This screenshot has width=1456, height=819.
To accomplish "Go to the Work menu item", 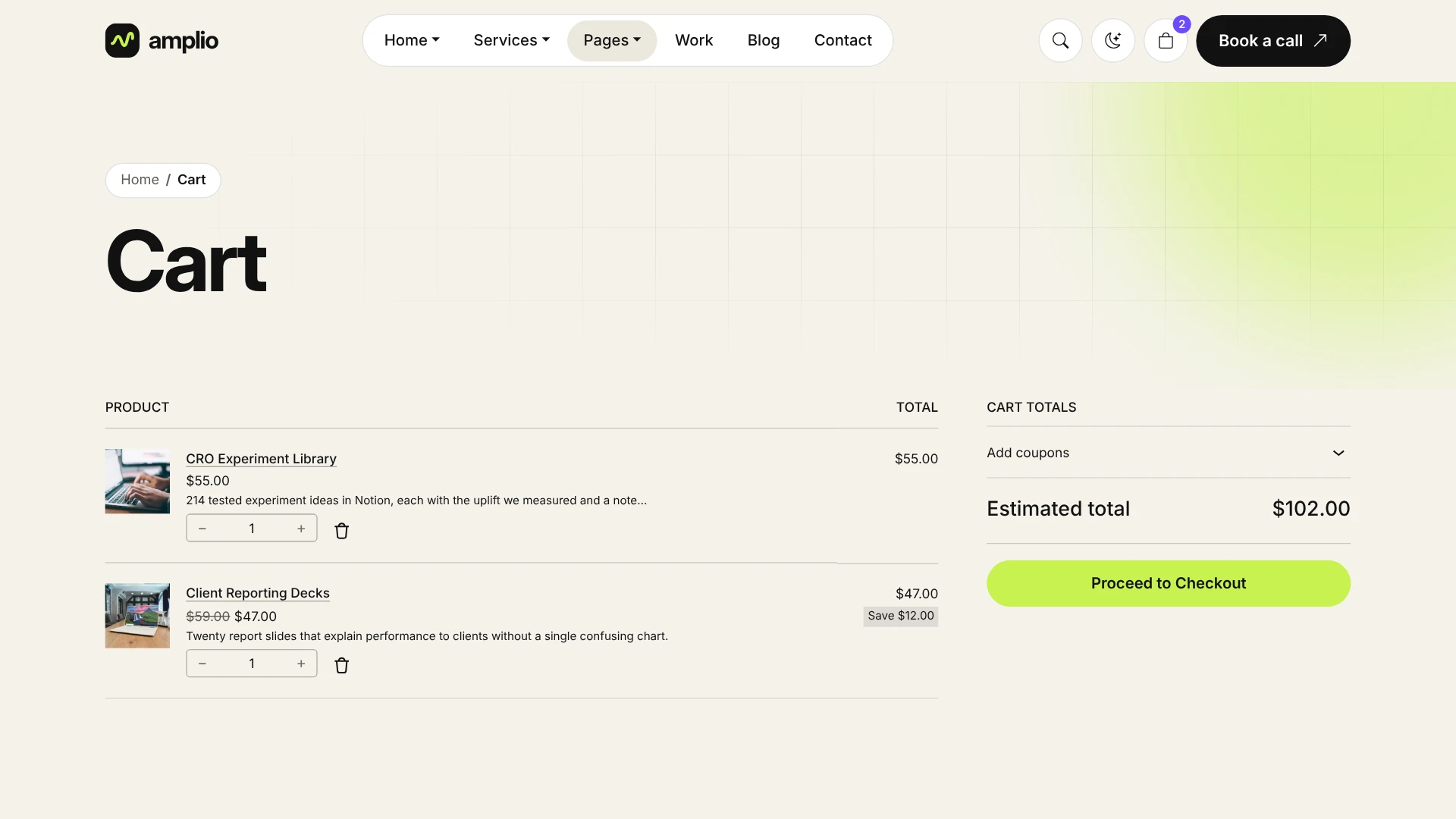I will click(x=694, y=40).
